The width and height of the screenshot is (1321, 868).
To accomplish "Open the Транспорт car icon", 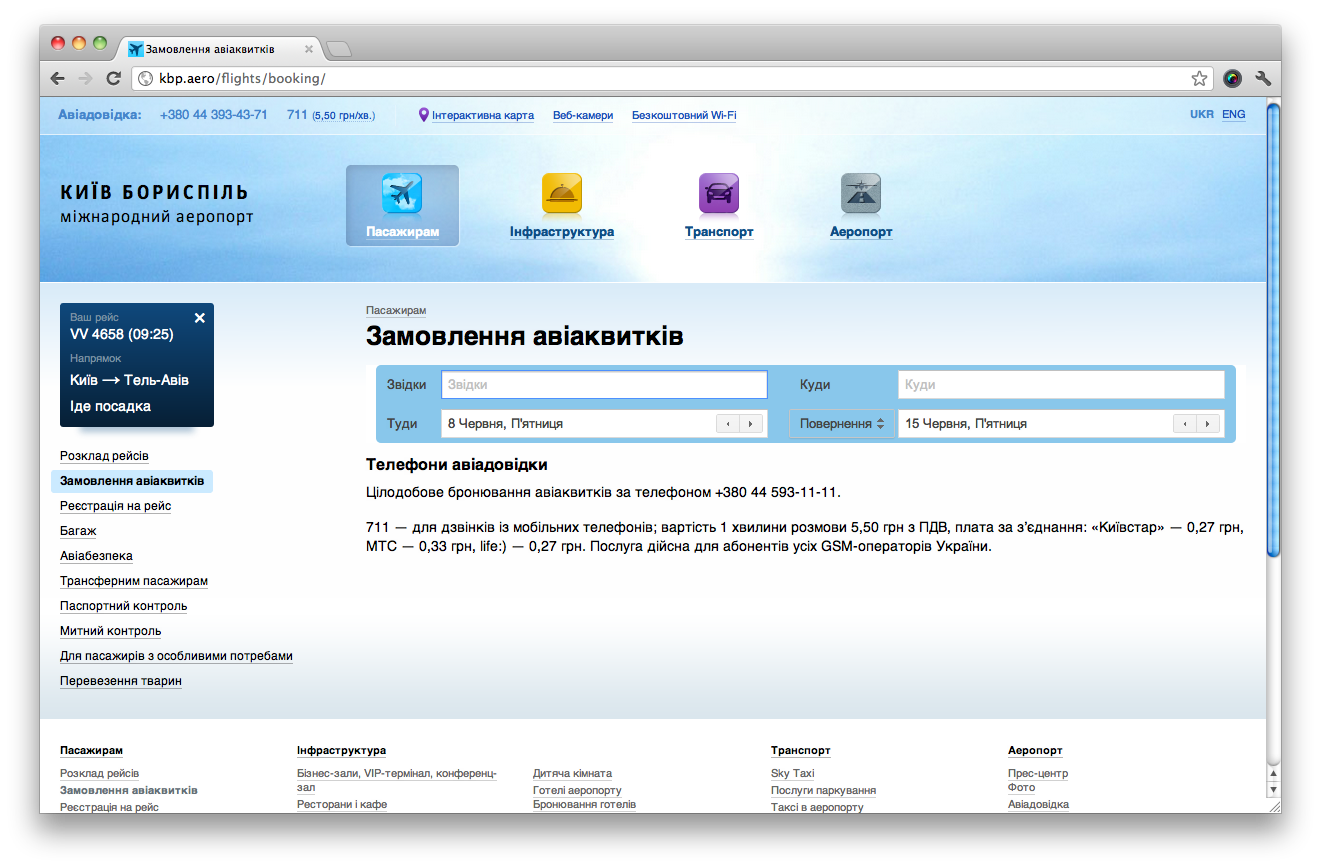I will (718, 193).
